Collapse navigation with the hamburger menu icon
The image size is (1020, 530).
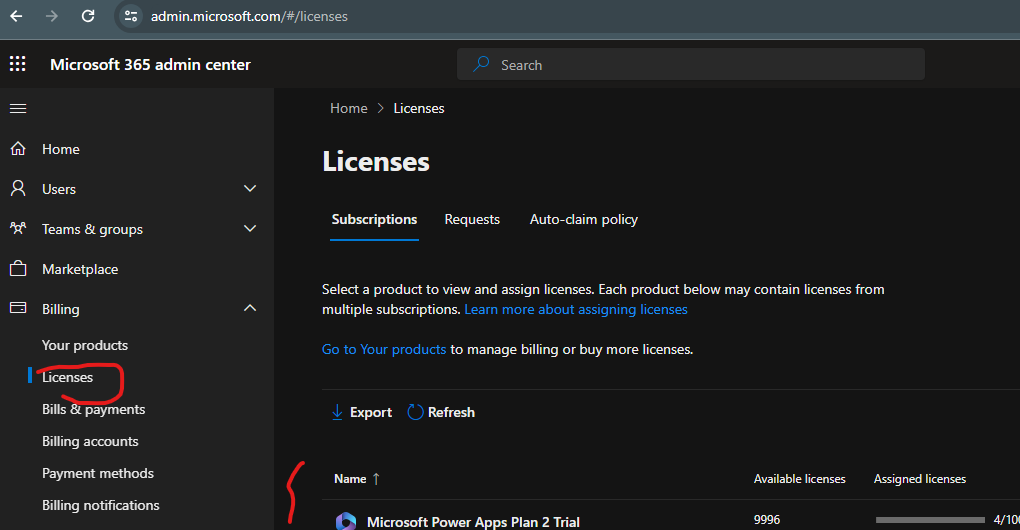click(x=18, y=109)
